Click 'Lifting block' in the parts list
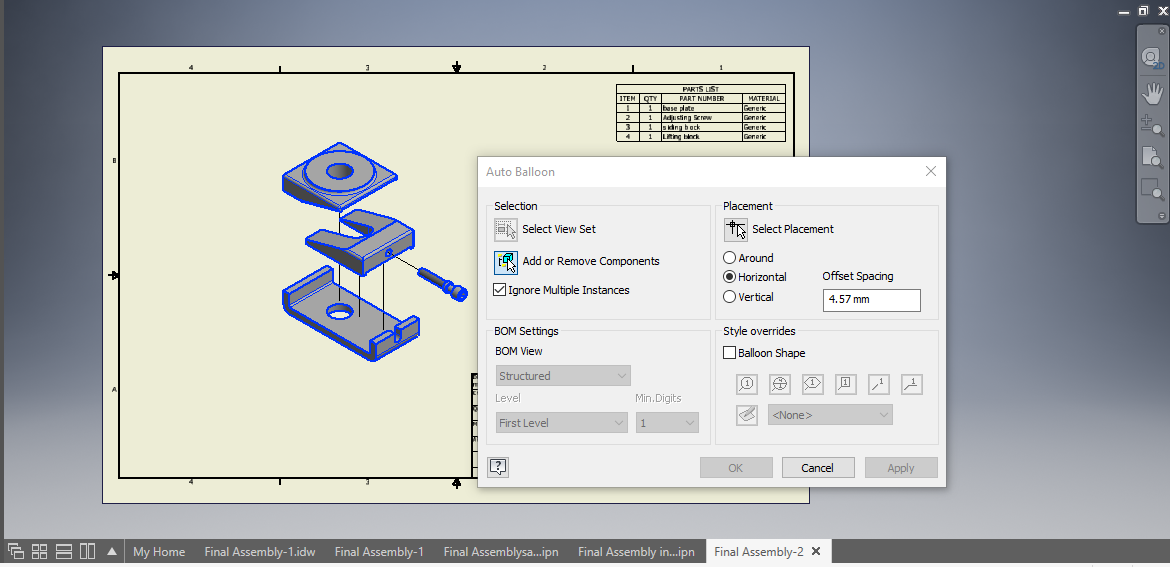Viewport: 1170px width, 567px height. pos(681,137)
